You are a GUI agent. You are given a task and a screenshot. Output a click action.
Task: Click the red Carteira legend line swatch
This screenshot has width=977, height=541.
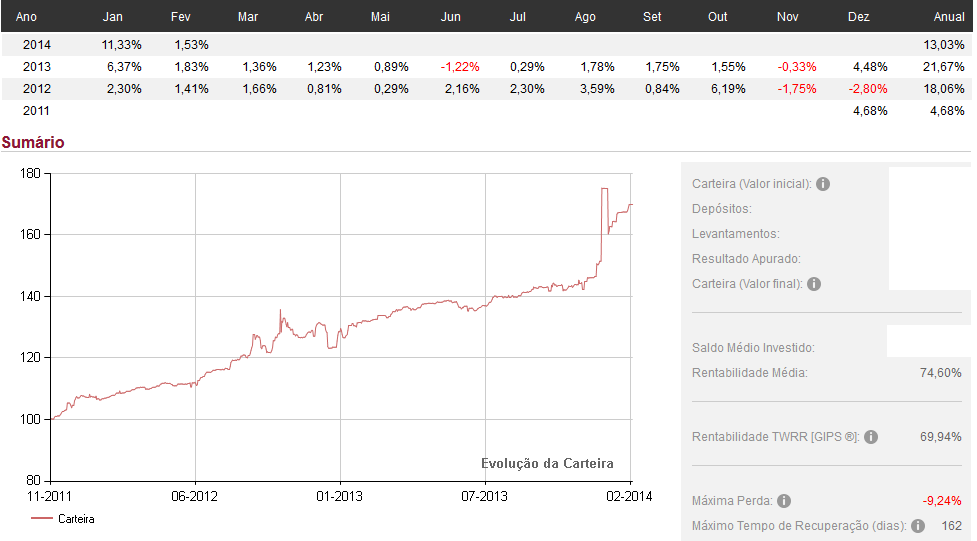[41, 519]
